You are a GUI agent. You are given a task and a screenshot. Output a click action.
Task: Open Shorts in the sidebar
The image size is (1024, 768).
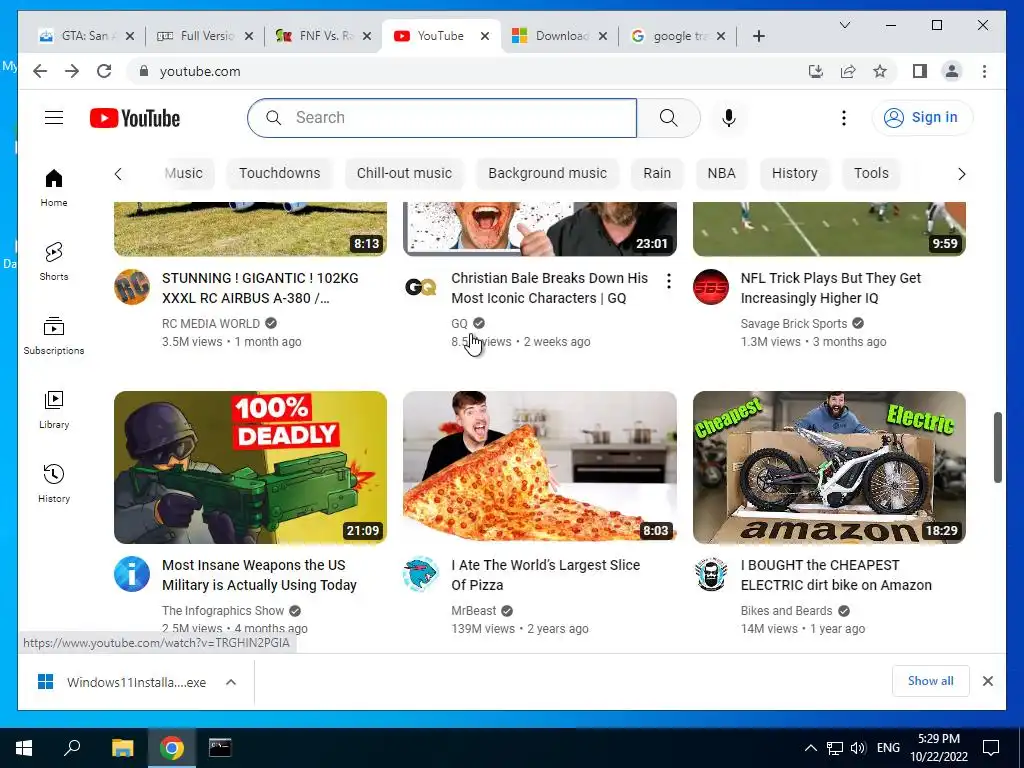[x=54, y=262]
